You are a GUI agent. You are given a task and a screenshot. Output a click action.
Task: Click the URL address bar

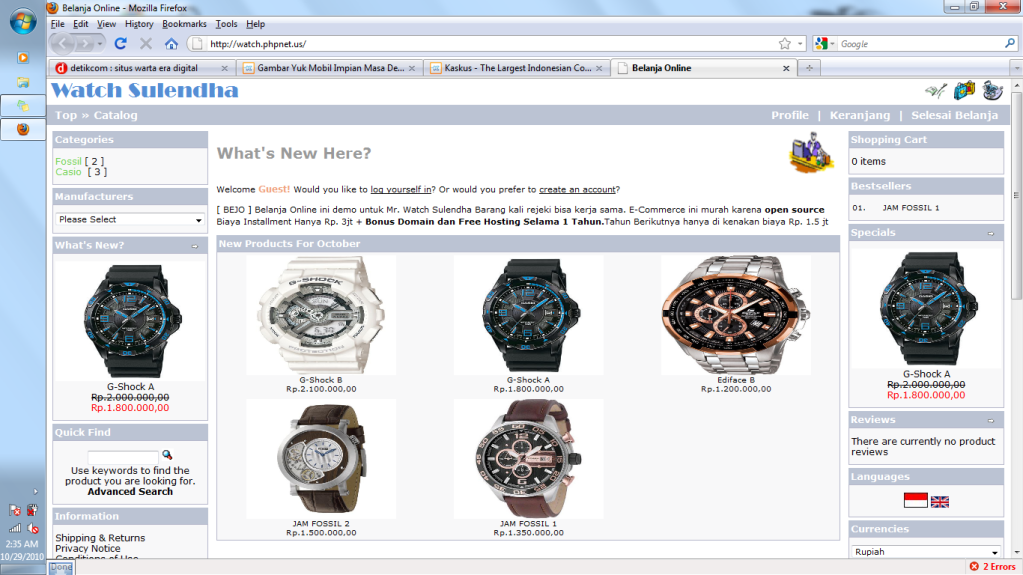tap(491, 44)
